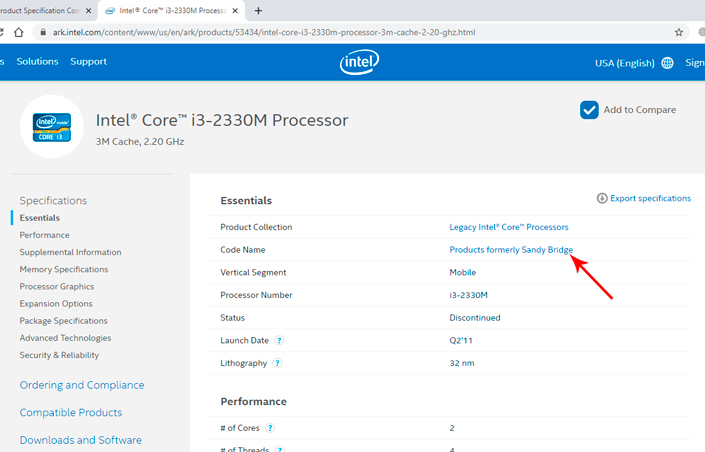Open Products formerly Sandy Bridge link
This screenshot has width=705, height=452.
click(x=511, y=250)
